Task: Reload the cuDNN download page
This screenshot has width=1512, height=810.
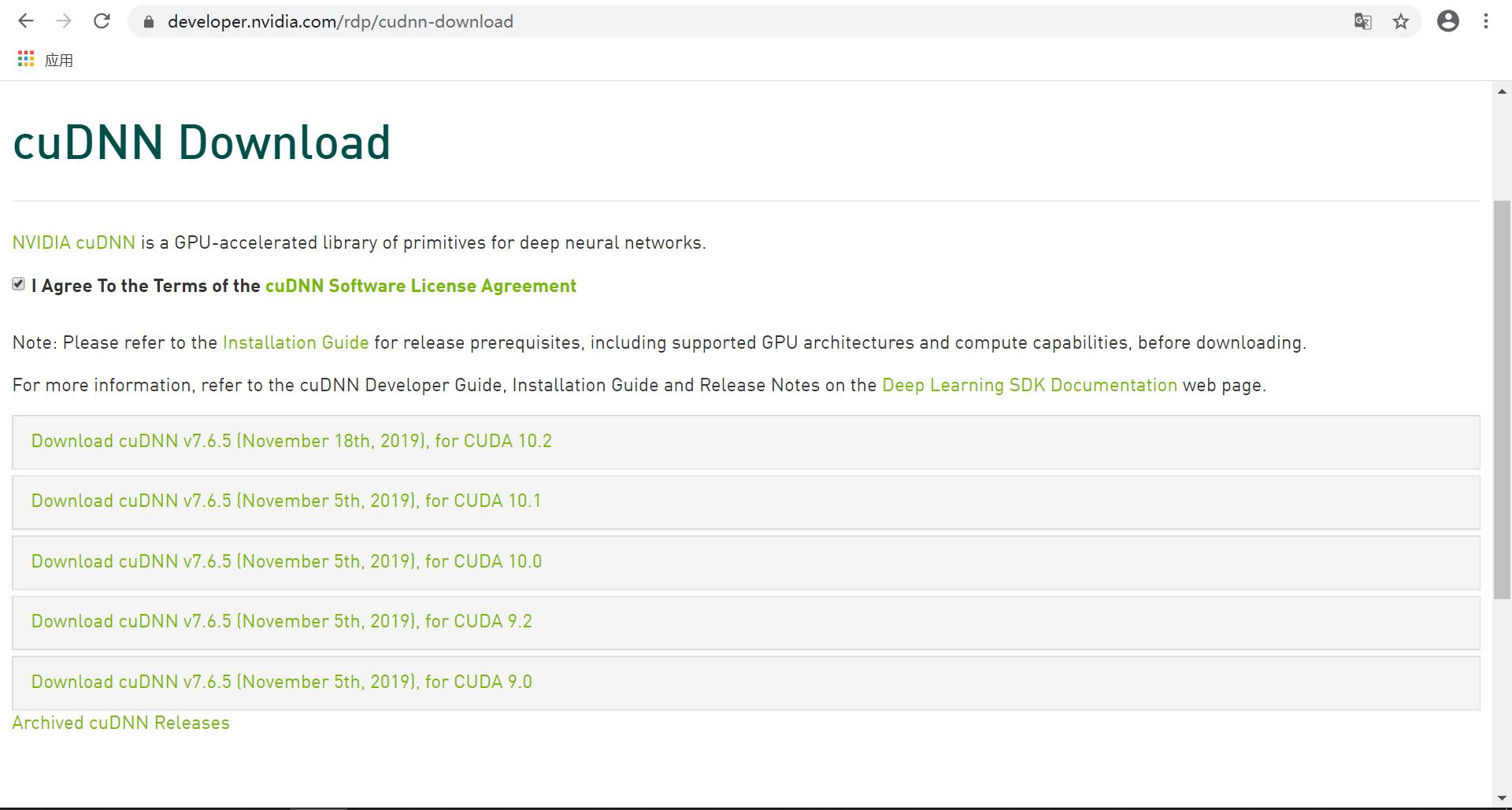Action: coord(102,21)
